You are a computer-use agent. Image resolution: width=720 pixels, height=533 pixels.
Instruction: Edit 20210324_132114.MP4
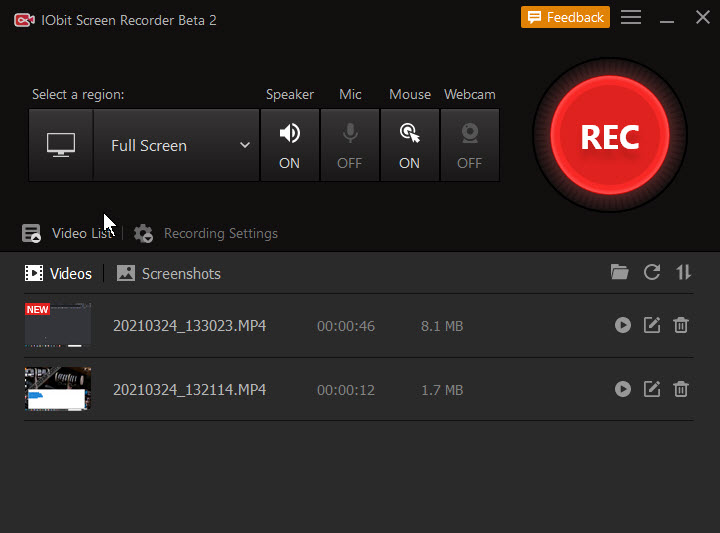pos(652,389)
